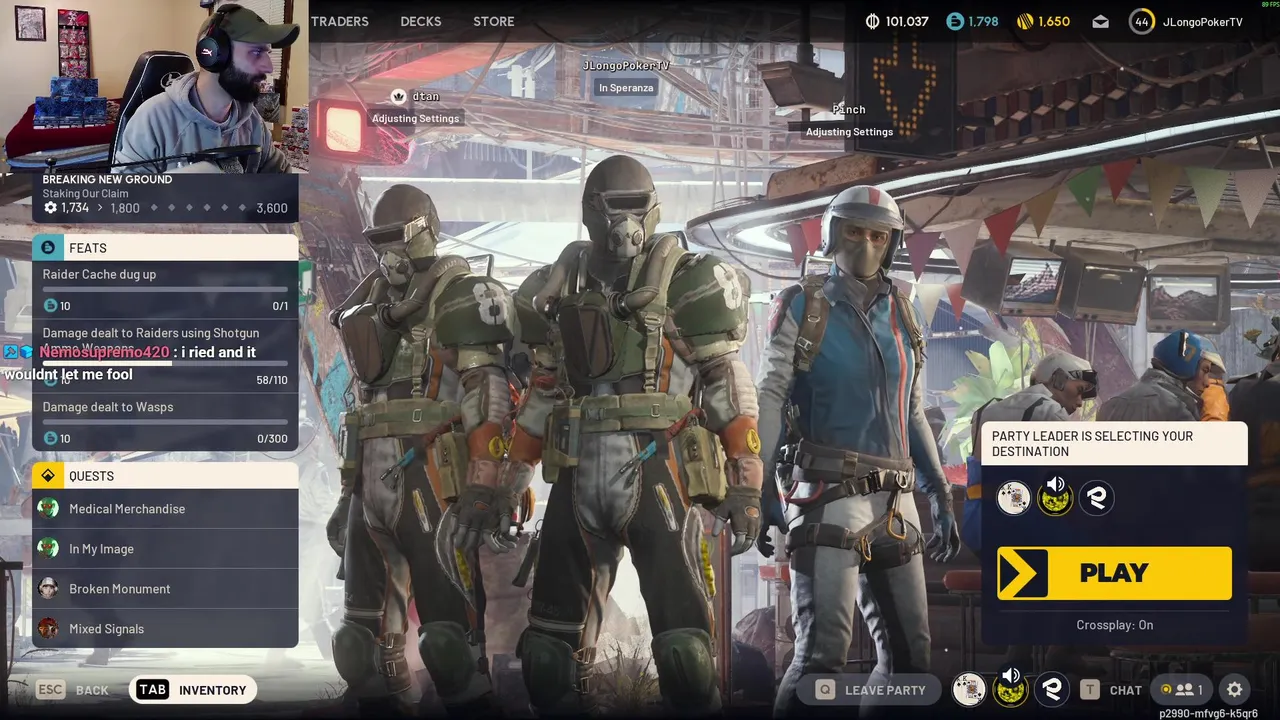Open settings gear in bottom bar
1280x720 pixels.
pos(1234,690)
